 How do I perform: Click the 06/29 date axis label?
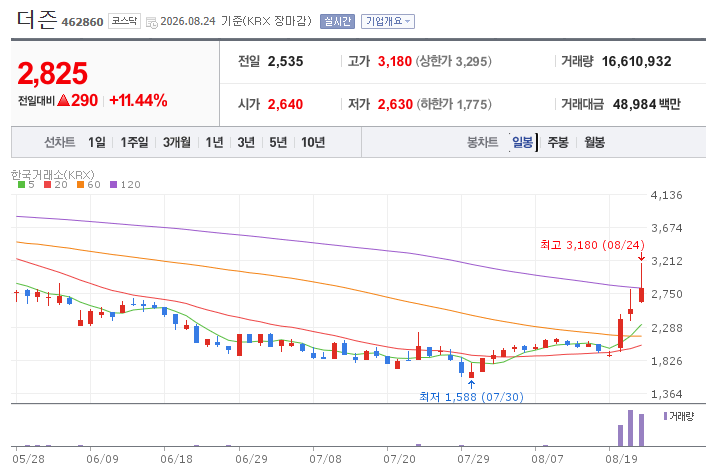[251, 459]
